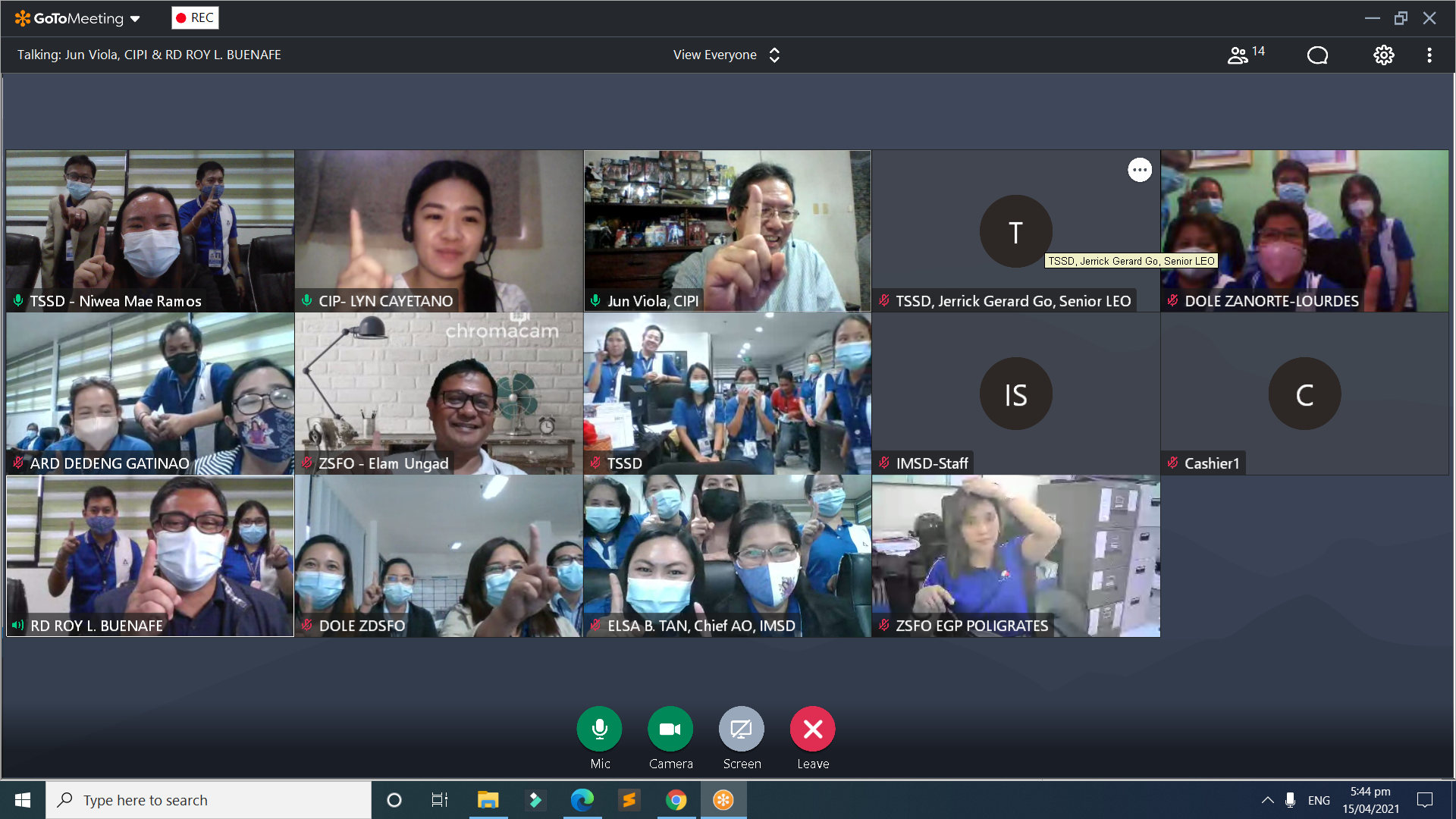Show hidden system tray icons
The height and width of the screenshot is (819, 1456).
[x=1267, y=800]
